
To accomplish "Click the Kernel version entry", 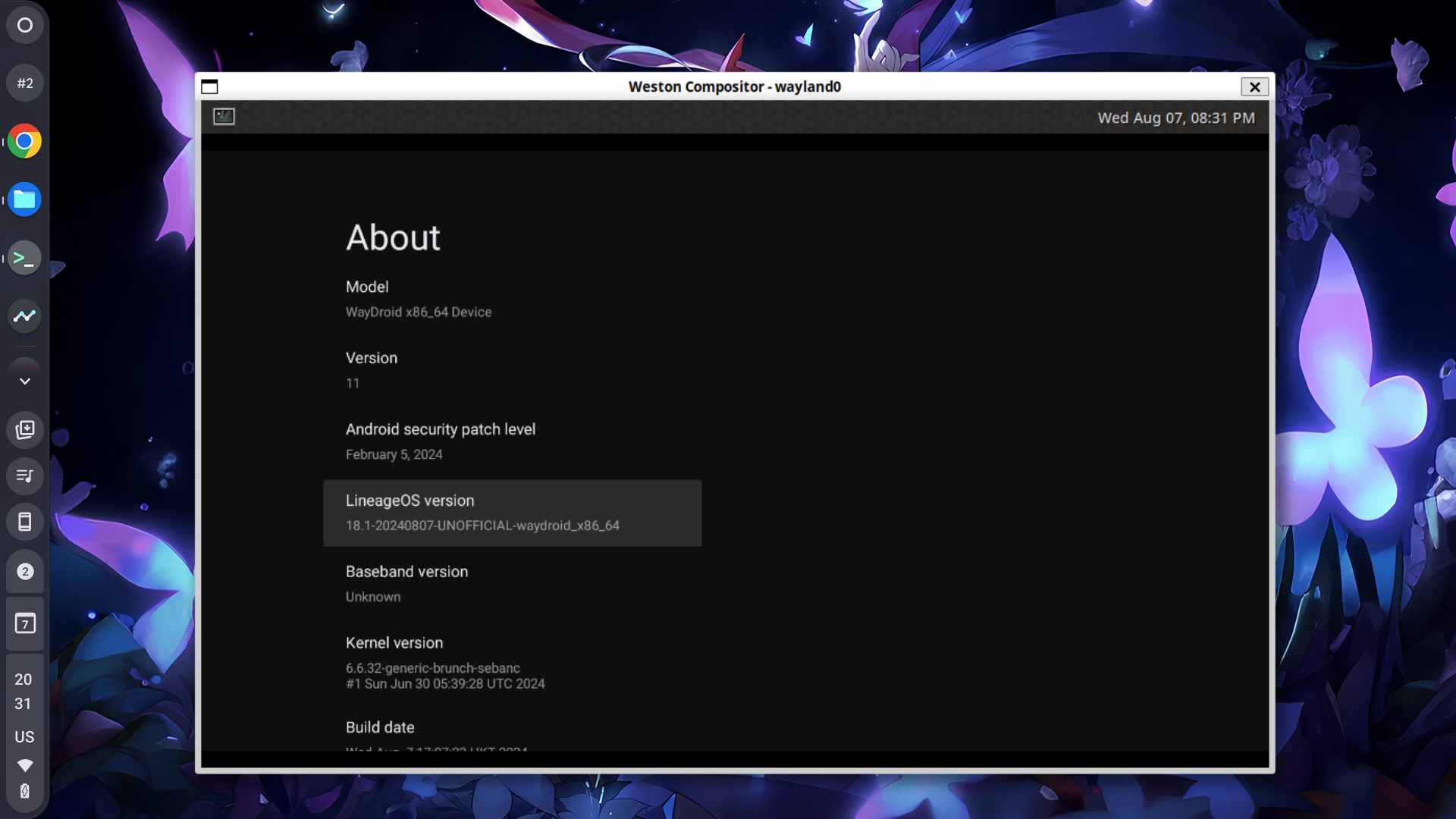I will [x=445, y=662].
